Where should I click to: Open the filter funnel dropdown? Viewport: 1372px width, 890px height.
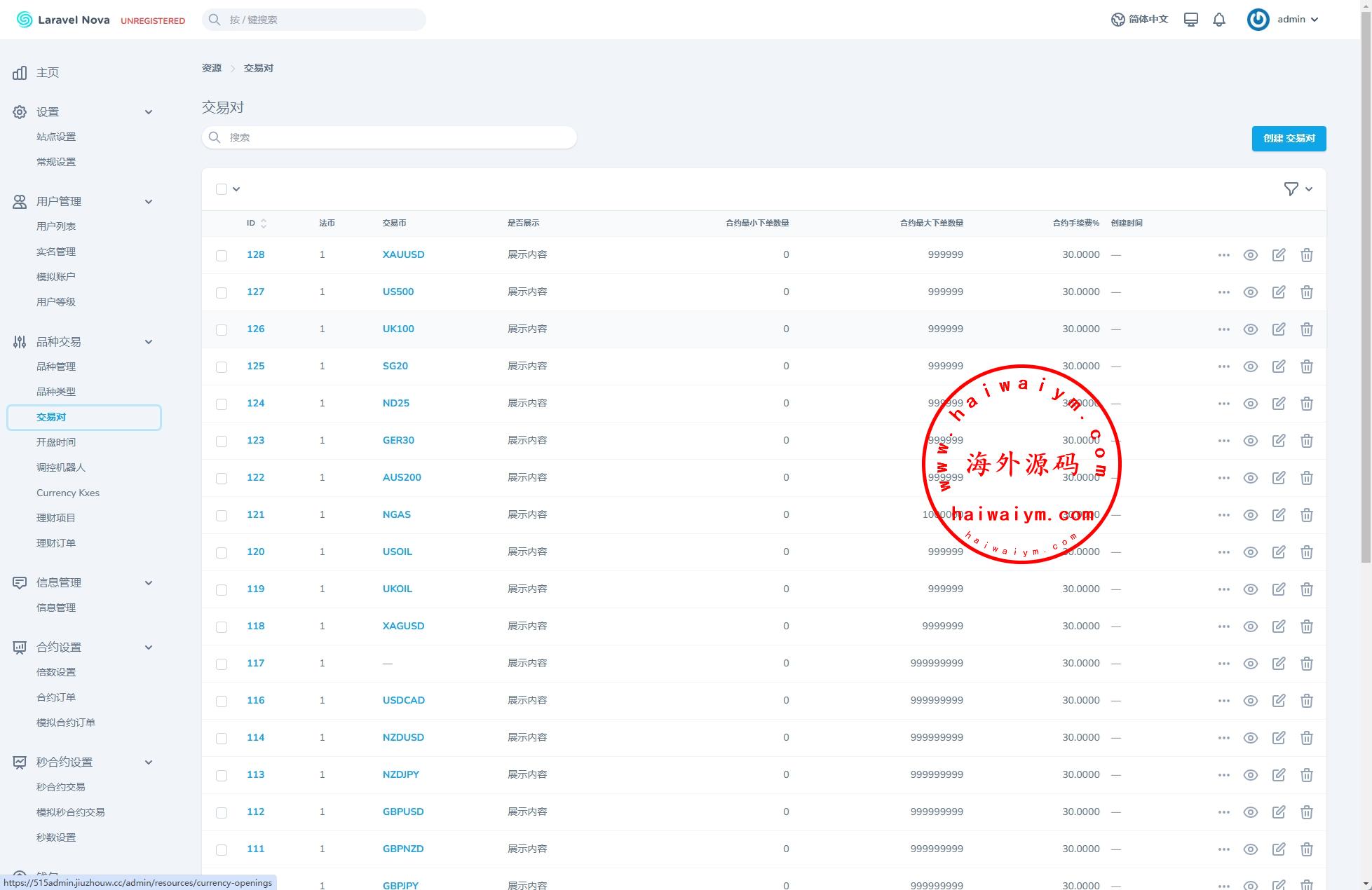pos(1298,189)
